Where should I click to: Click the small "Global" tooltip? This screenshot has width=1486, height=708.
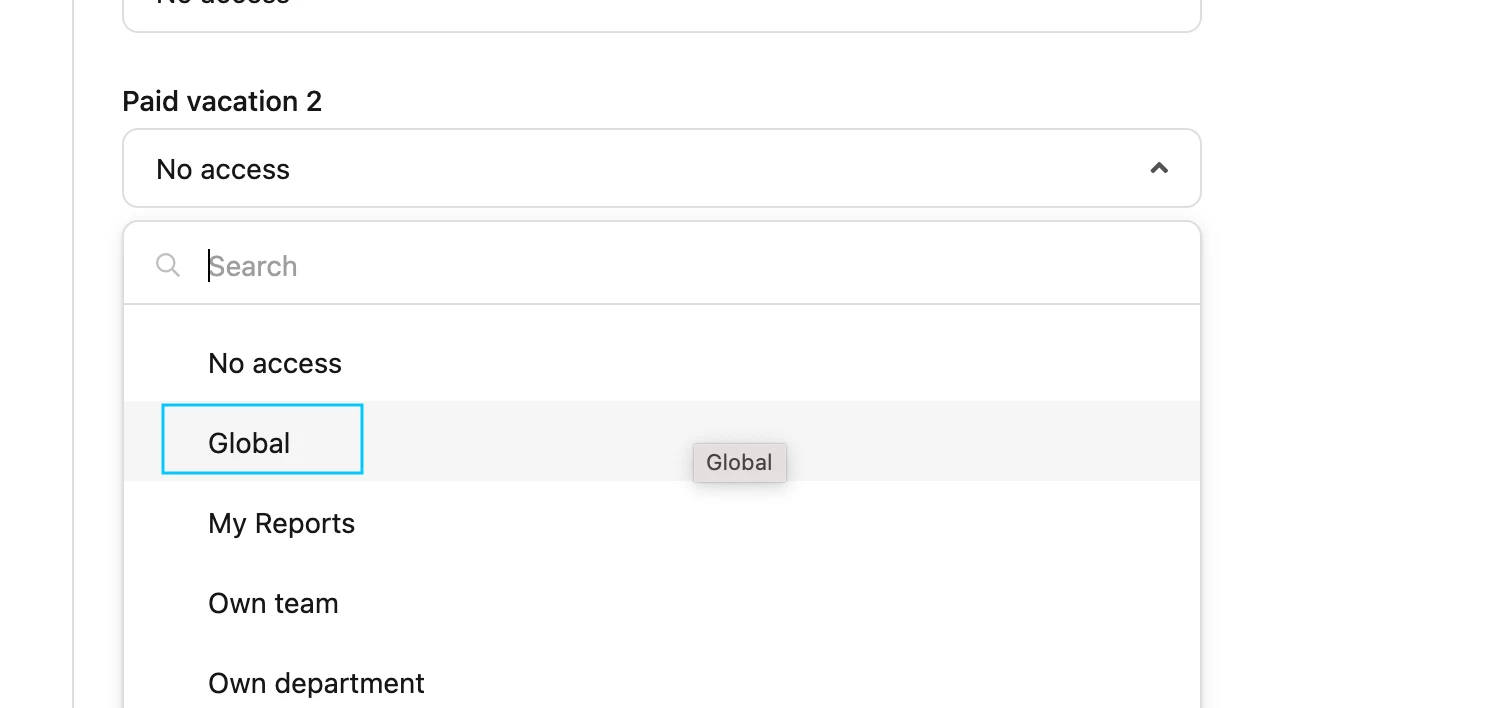740,463
